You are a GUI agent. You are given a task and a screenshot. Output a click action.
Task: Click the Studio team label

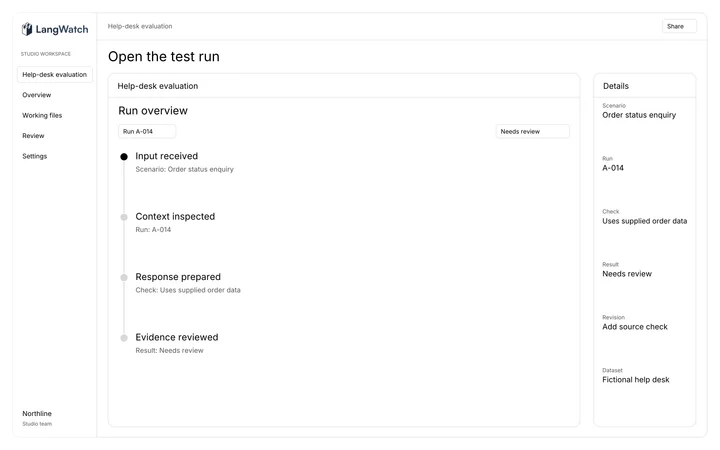click(37, 424)
